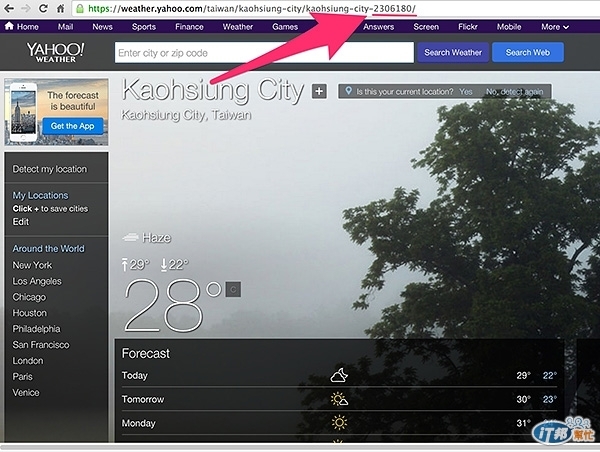
Task: Click the Yahoo Weather logo
Action: click(55, 52)
